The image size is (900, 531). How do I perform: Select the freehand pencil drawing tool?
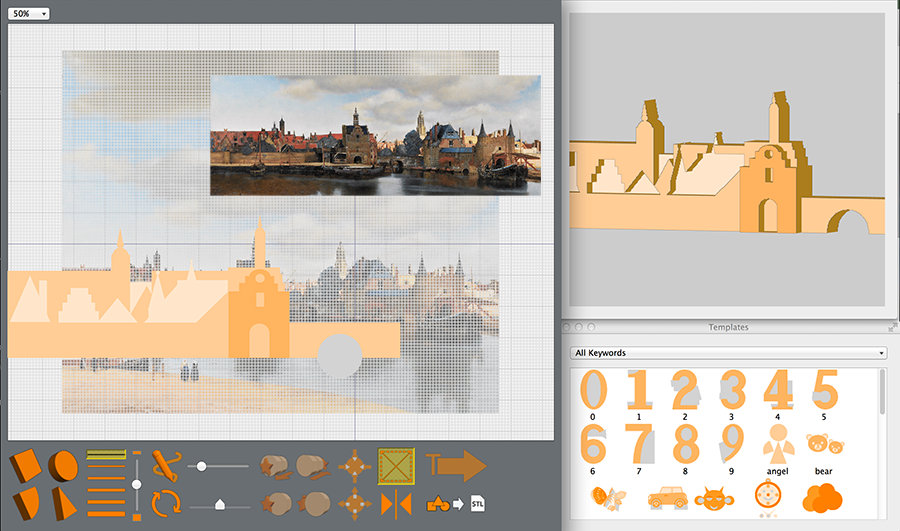coord(166,465)
